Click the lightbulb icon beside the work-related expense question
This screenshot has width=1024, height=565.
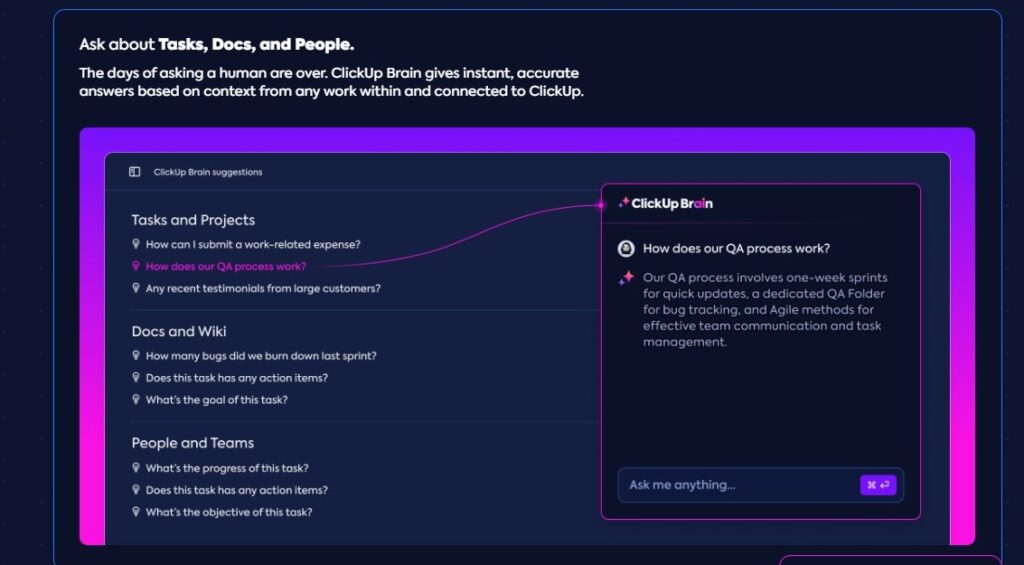click(136, 244)
